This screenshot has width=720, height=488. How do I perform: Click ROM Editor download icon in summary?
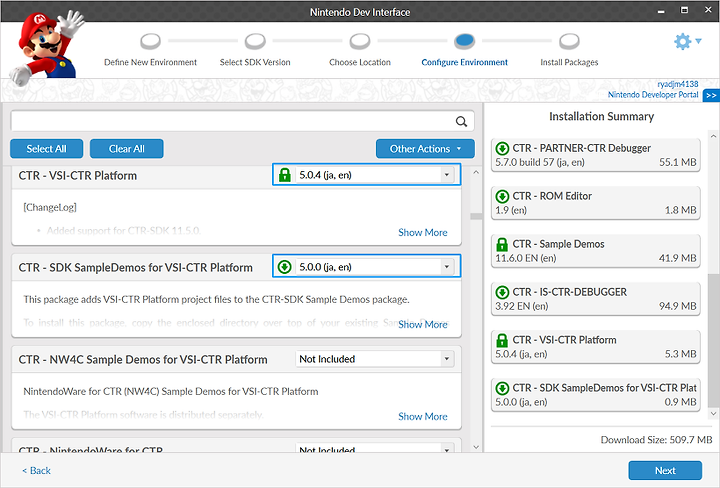point(502,196)
